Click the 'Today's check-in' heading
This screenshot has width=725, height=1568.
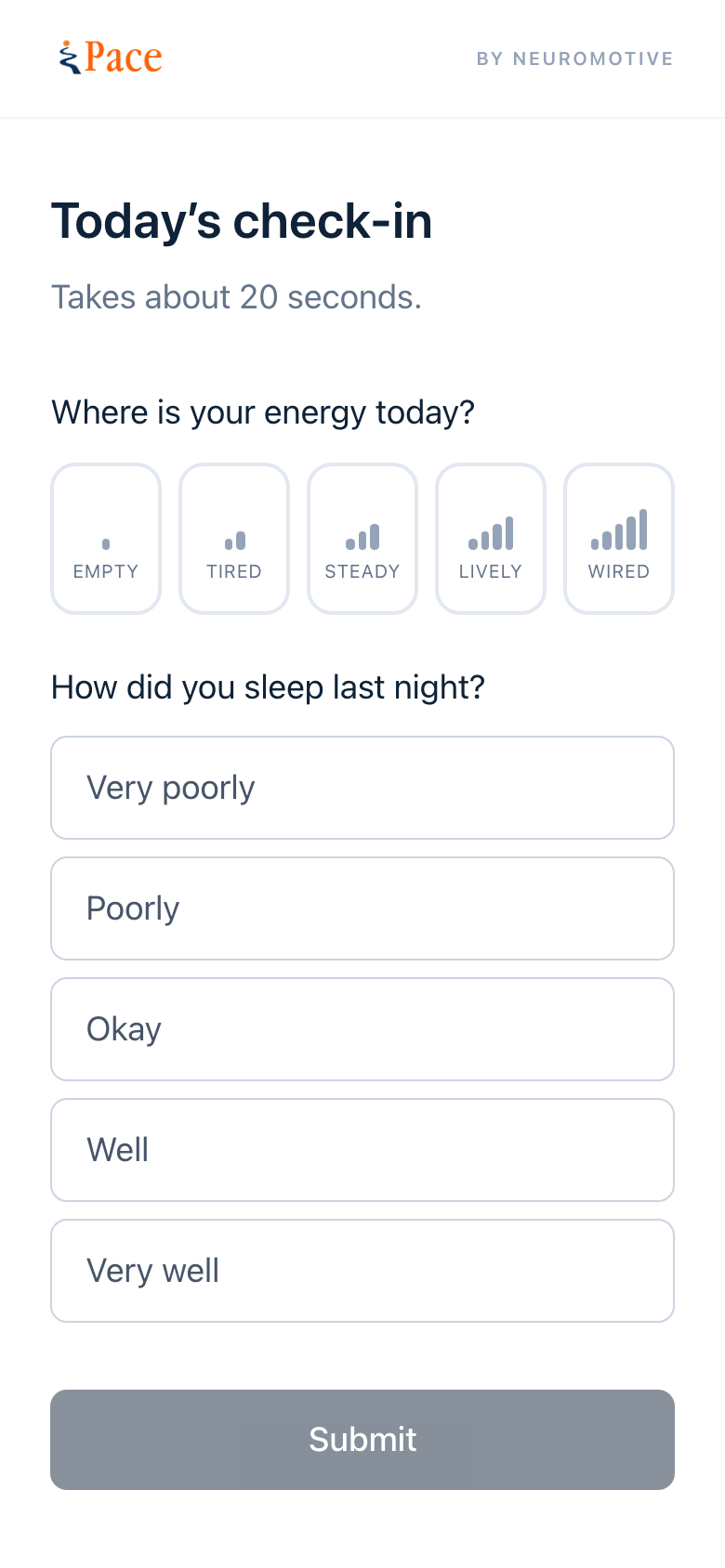click(242, 221)
